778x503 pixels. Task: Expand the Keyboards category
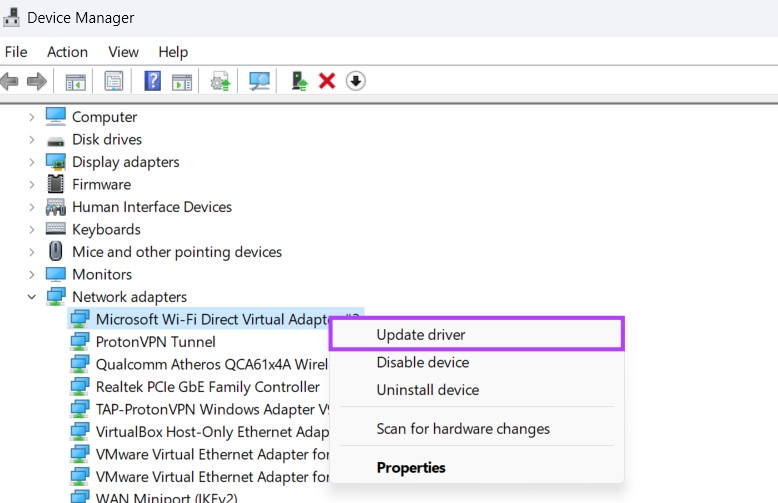(x=32, y=230)
